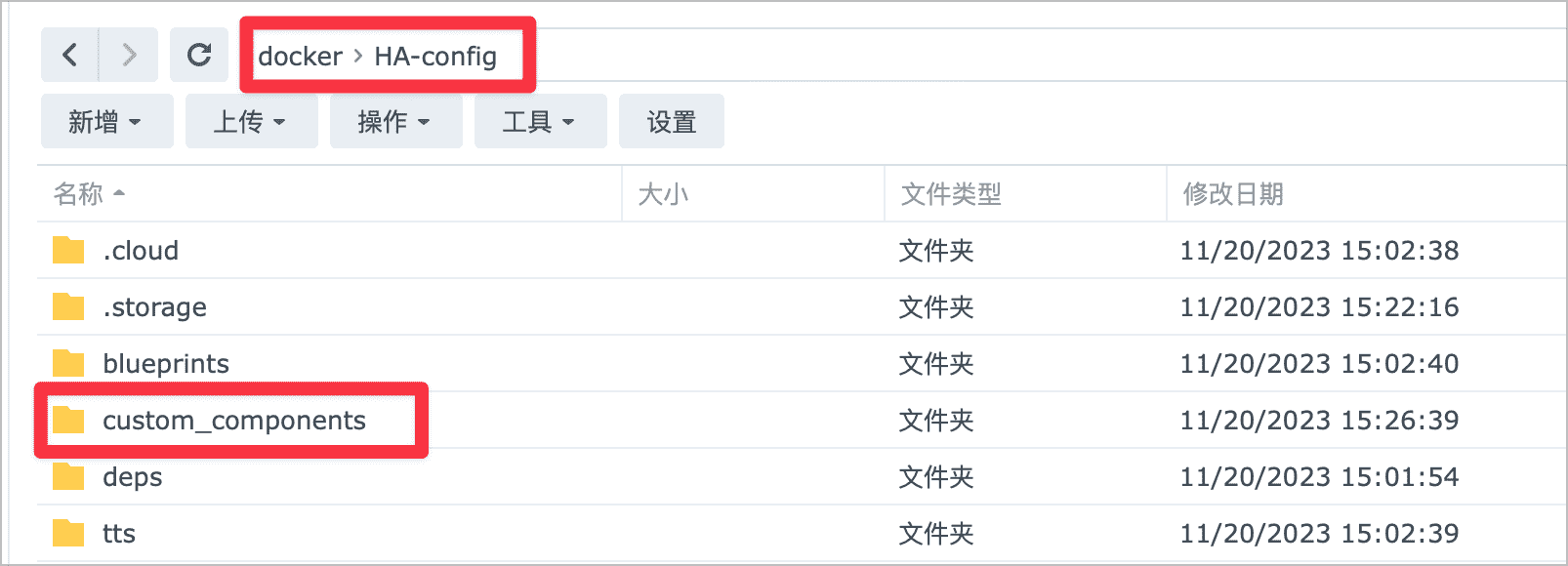
Task: Expand the 操作 dropdown menu
Action: 395,122
